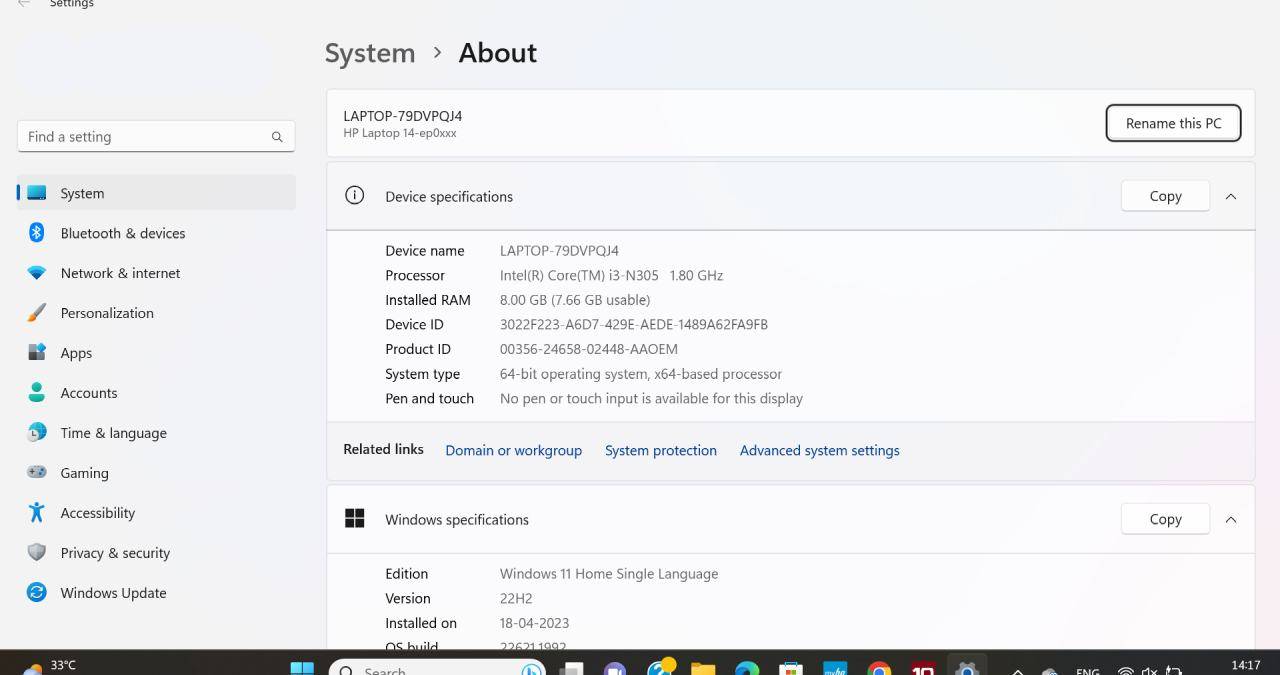Open the Bluetooth & devices settings
The width and height of the screenshot is (1280, 675).
122,233
